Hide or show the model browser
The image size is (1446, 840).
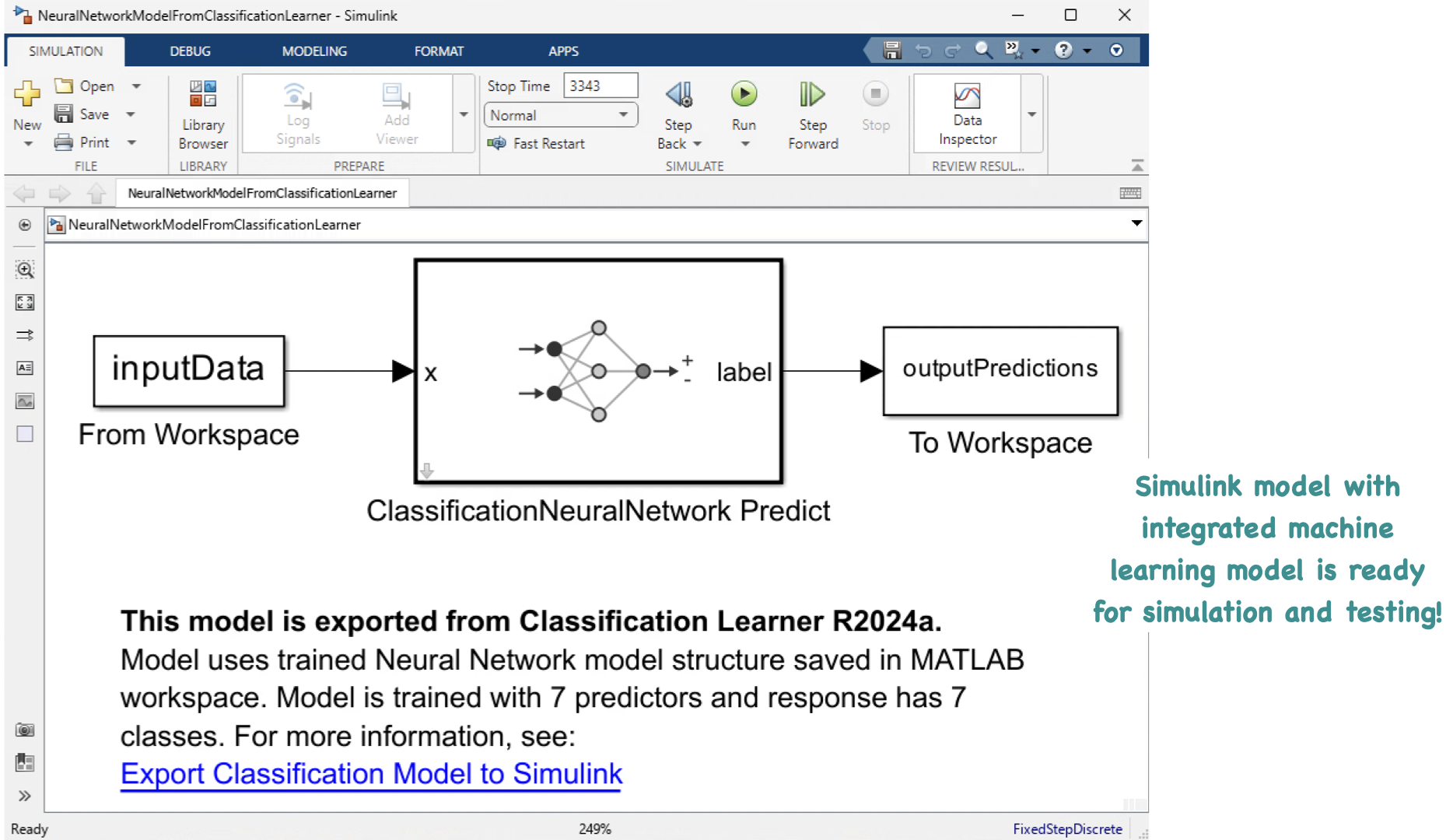[x=25, y=796]
